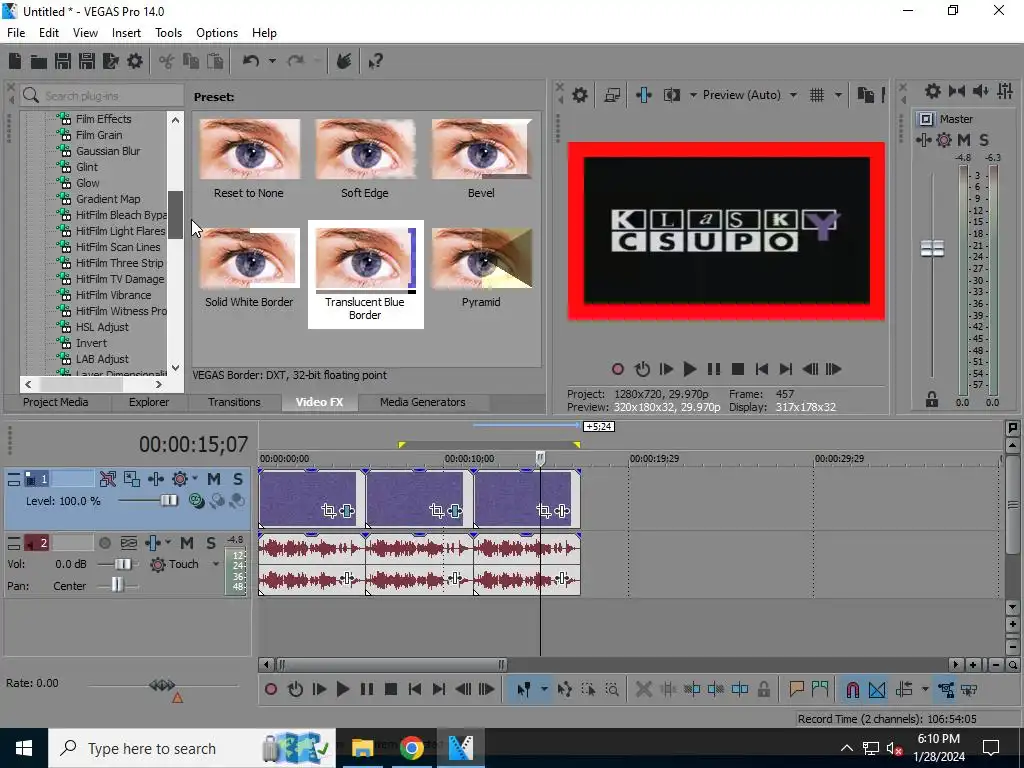Mute audio track 2

[x=187, y=543]
